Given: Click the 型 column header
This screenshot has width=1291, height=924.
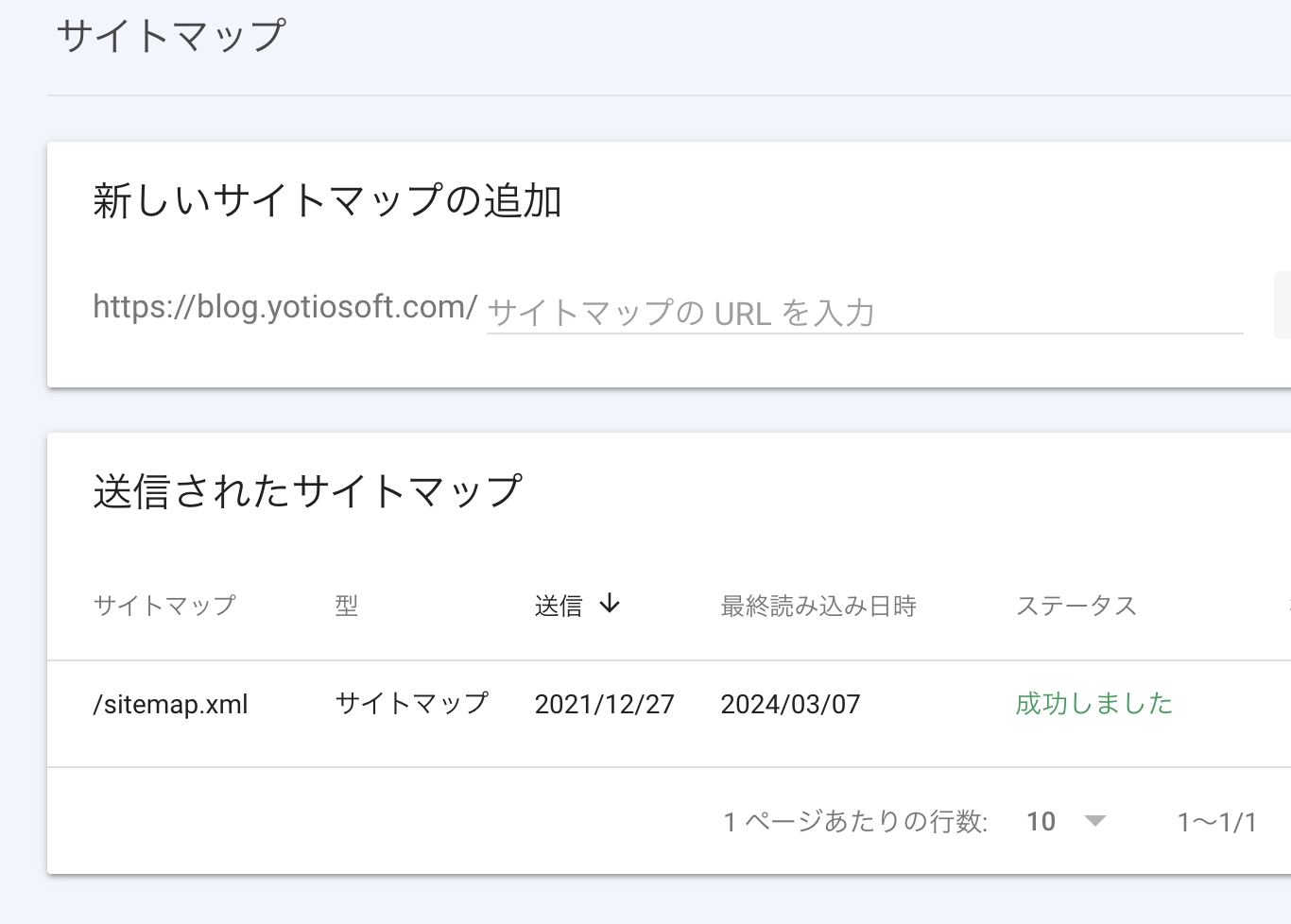Looking at the screenshot, I should pyautogui.click(x=347, y=606).
